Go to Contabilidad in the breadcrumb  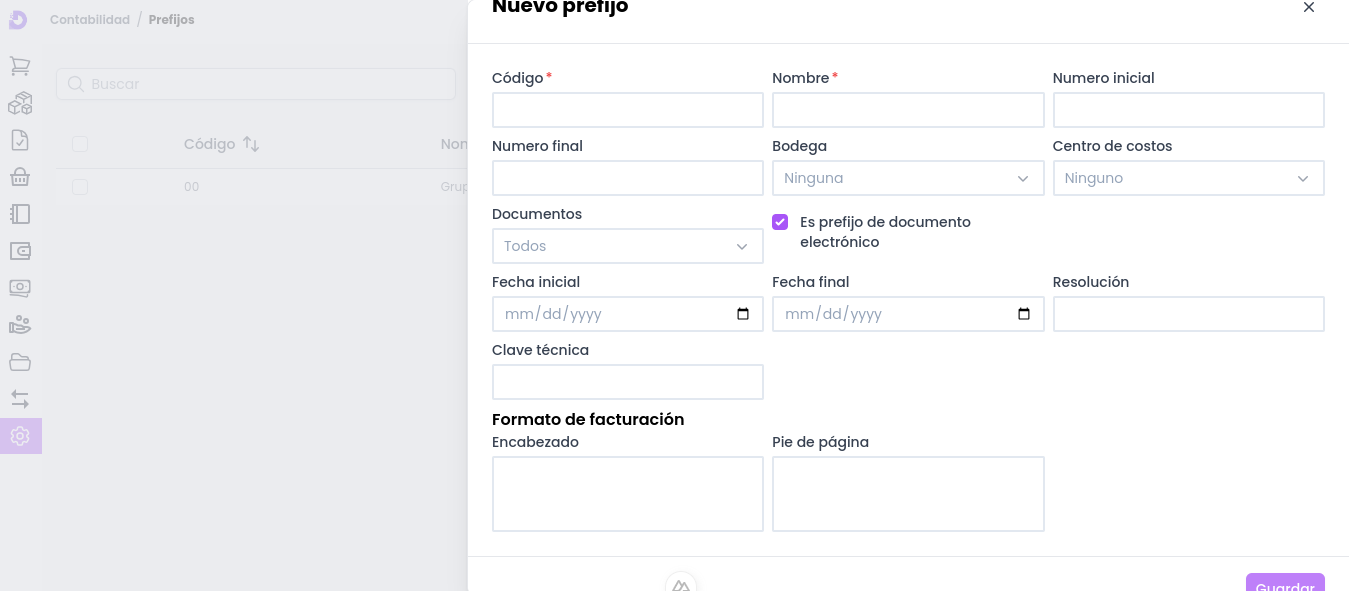[x=90, y=20]
